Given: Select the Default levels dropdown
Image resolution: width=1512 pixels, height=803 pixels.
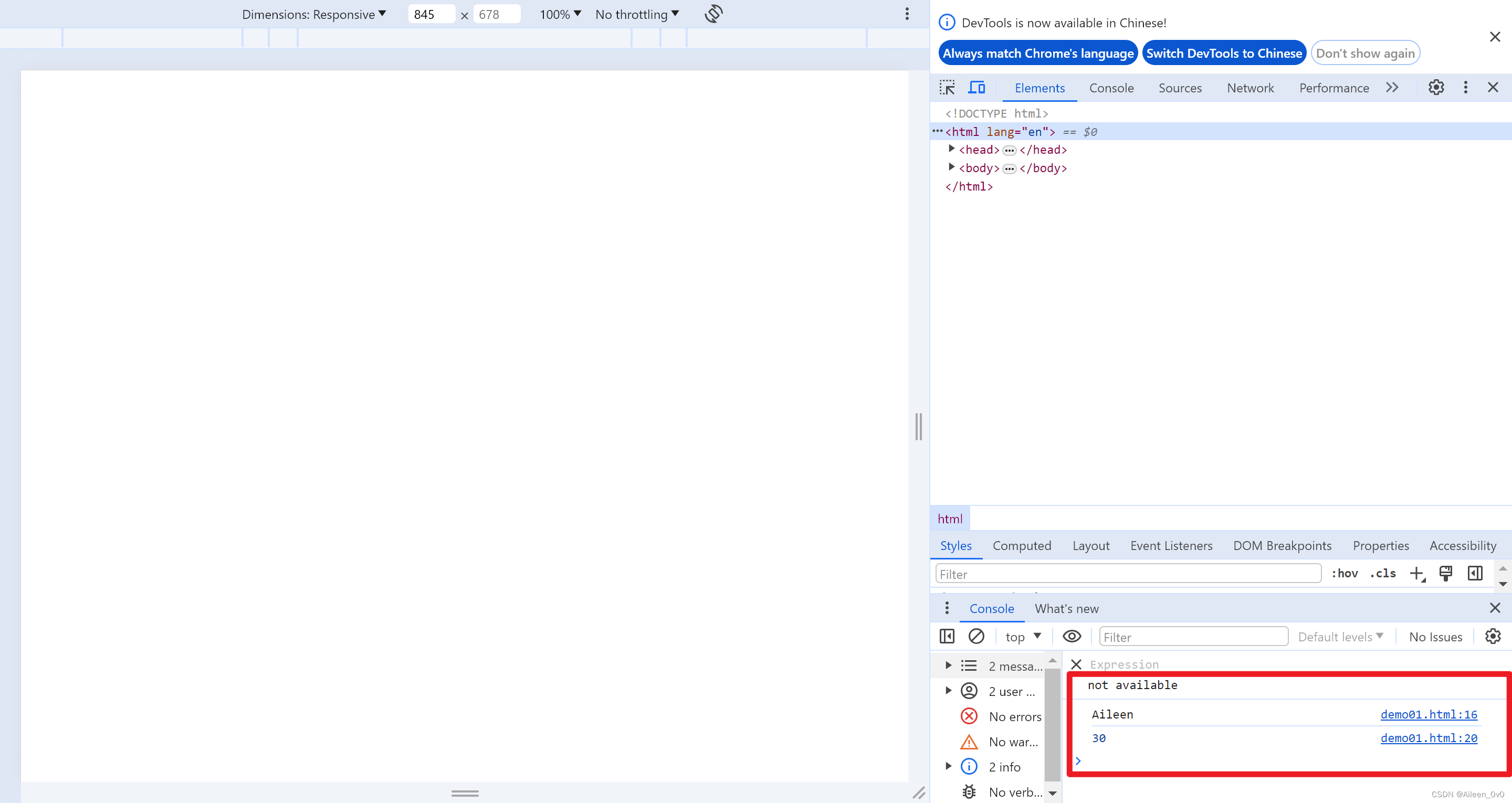Looking at the screenshot, I should pos(1340,637).
